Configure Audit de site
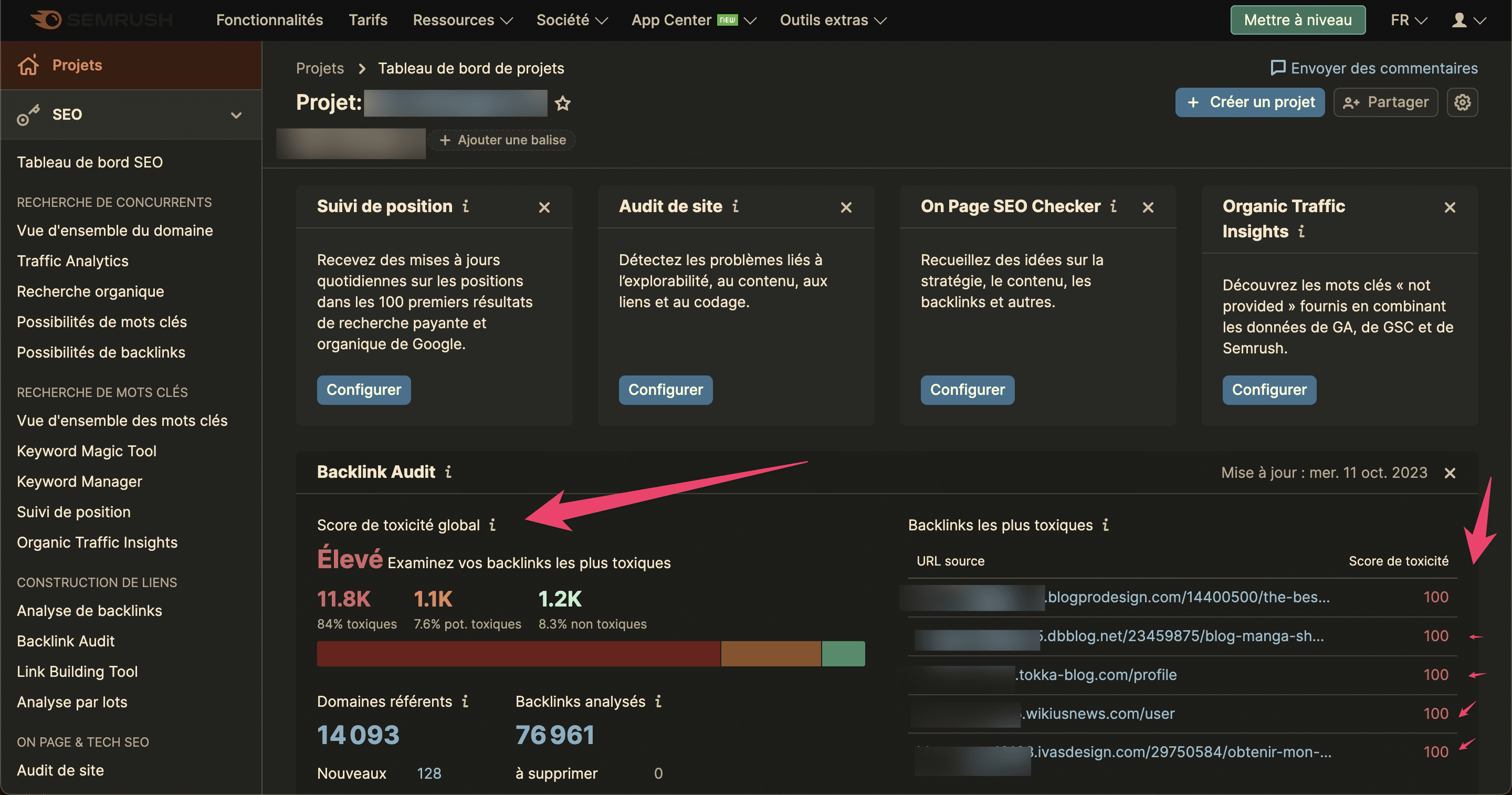Image resolution: width=1512 pixels, height=795 pixels. click(x=666, y=390)
